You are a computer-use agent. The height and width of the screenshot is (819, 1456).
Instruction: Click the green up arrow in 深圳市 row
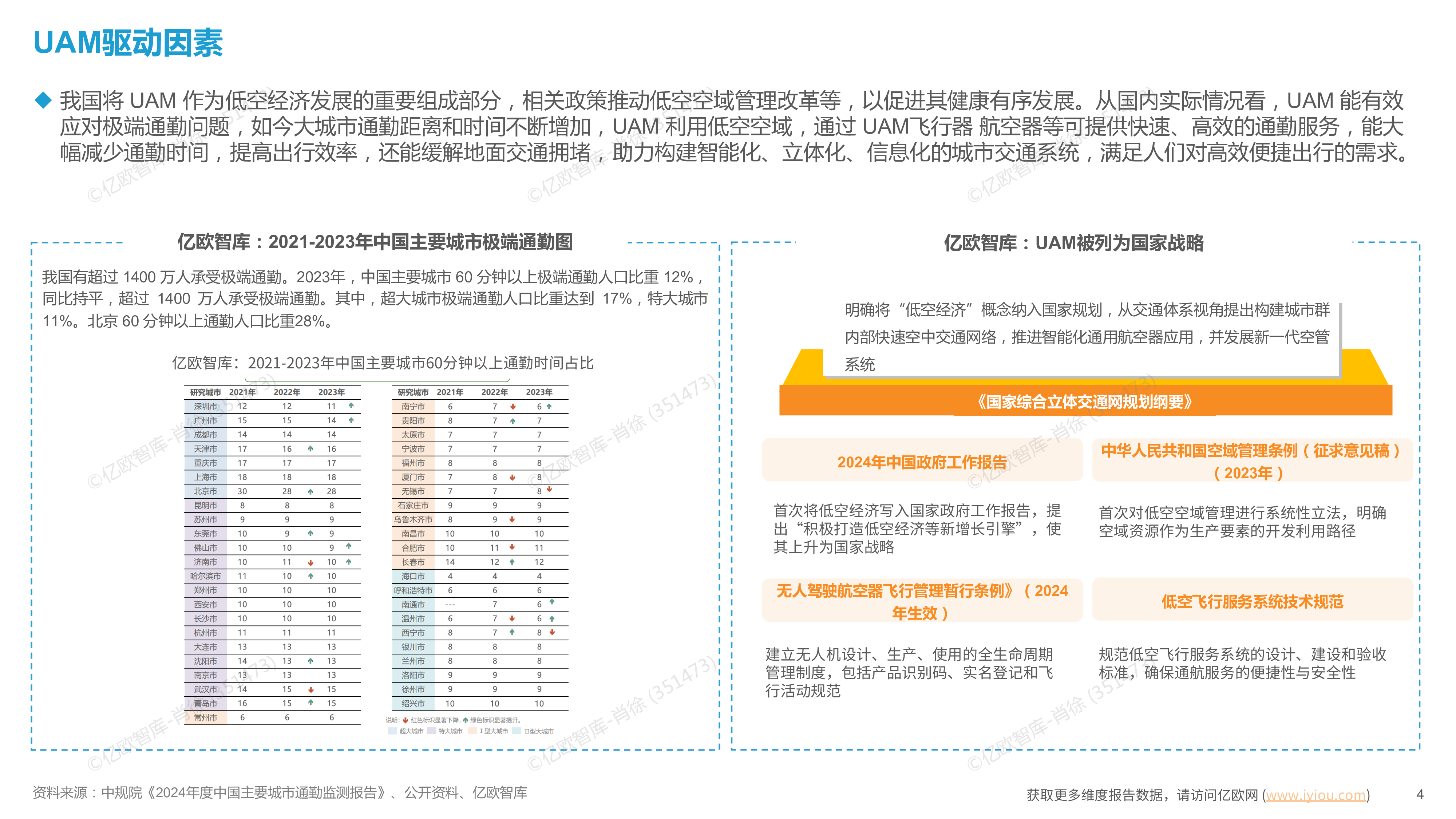351,405
